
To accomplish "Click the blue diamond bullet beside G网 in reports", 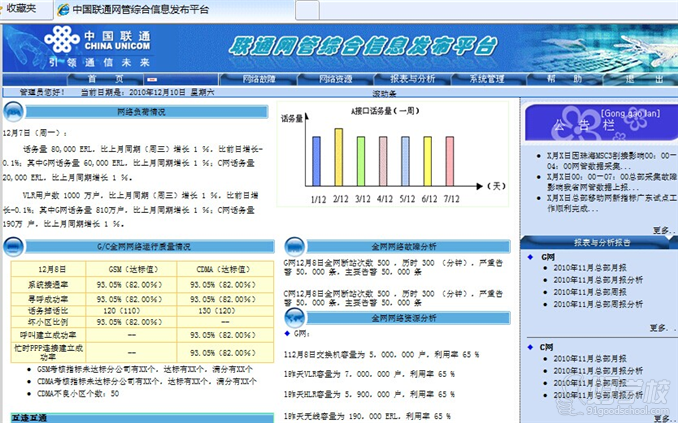I will pyautogui.click(x=531, y=257).
